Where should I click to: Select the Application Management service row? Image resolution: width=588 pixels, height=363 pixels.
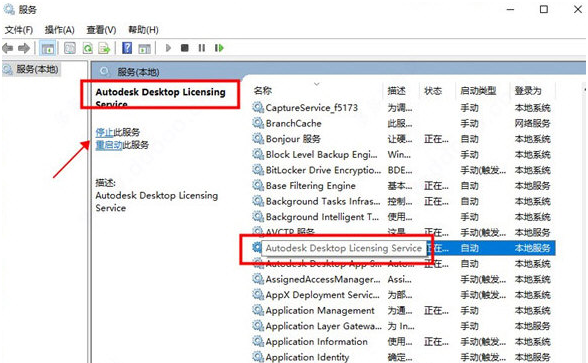coord(403,310)
